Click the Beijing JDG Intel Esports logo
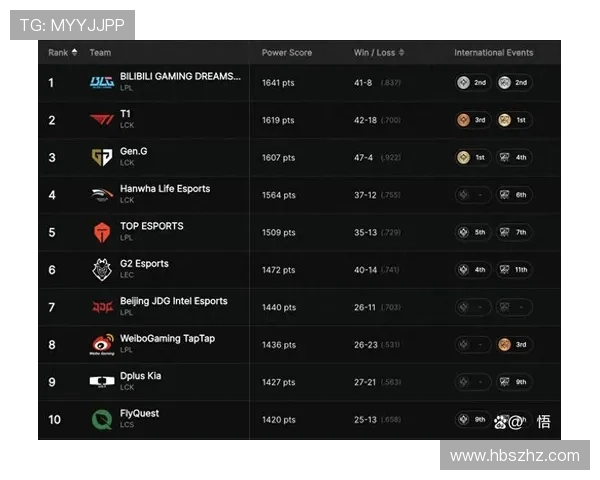Screen dimensions: 600x480 [102, 307]
